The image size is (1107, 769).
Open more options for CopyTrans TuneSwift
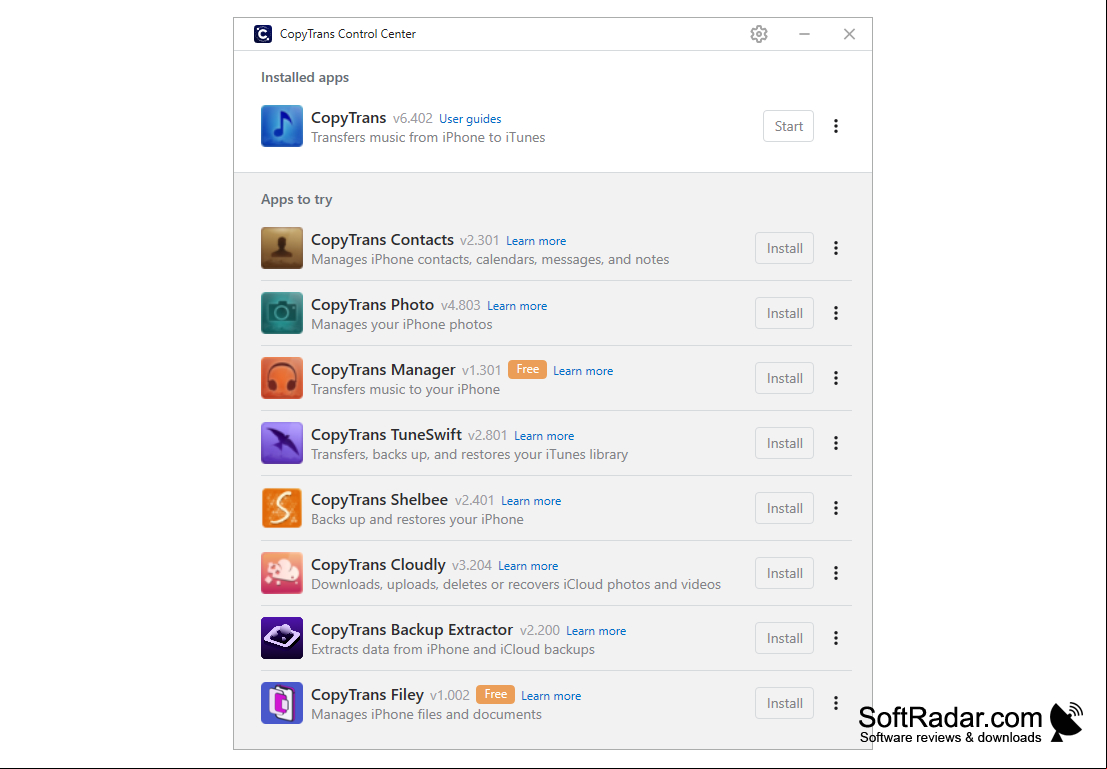pos(836,443)
